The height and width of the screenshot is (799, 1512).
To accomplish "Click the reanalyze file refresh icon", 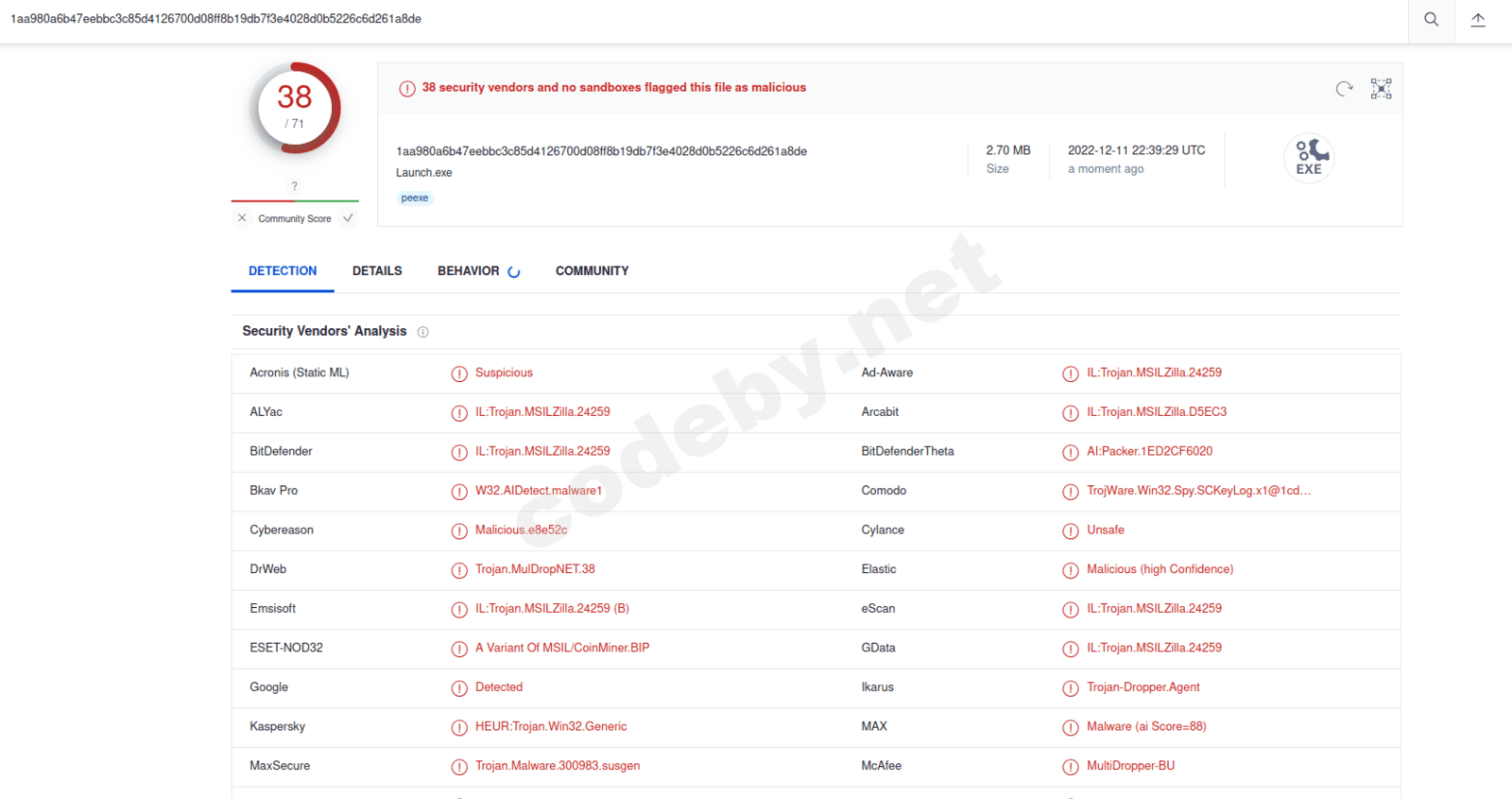I will (1344, 89).
